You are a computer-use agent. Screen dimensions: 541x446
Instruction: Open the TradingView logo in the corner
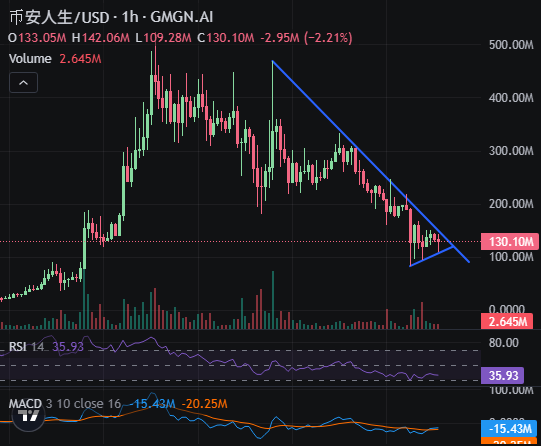[x=28, y=416]
